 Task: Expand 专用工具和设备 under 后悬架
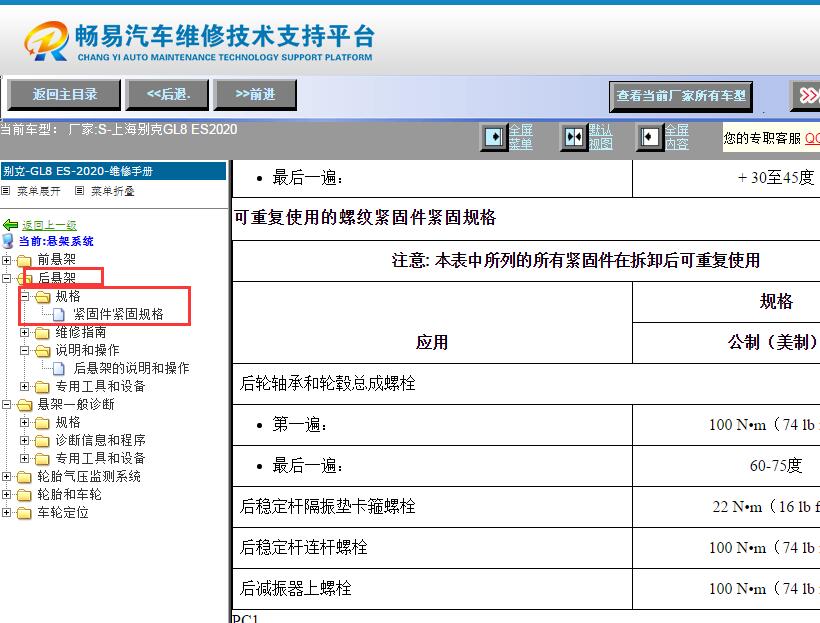[x=25, y=387]
